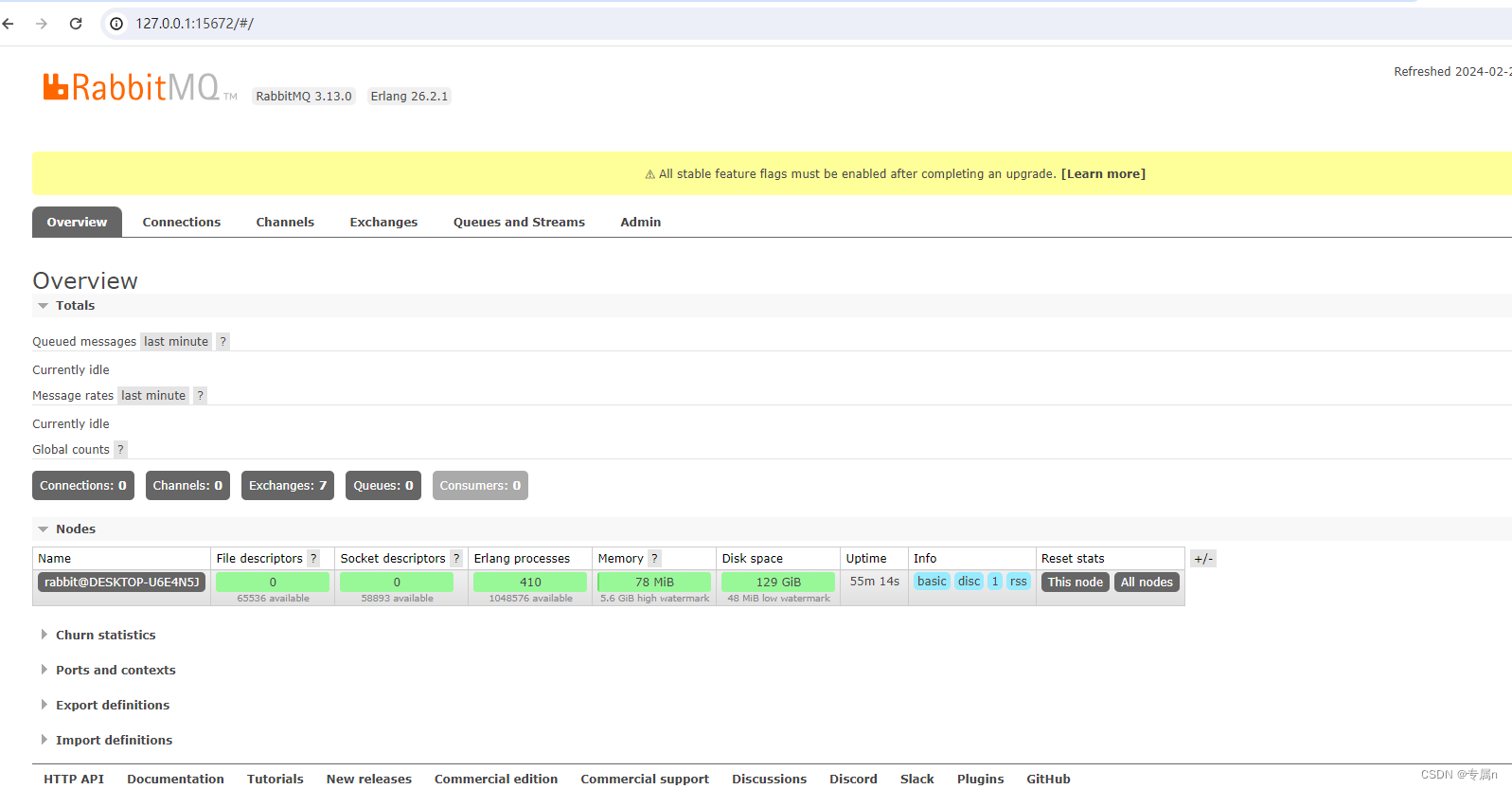Click the basic info tag
The height and width of the screenshot is (789, 1512).
[x=932, y=582]
